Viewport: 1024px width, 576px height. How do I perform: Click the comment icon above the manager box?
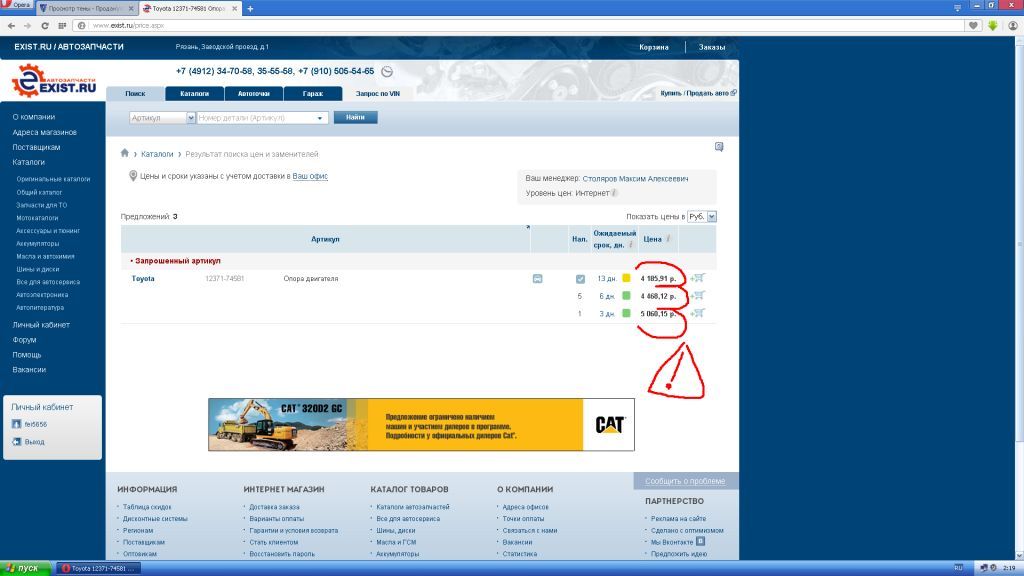tap(718, 147)
